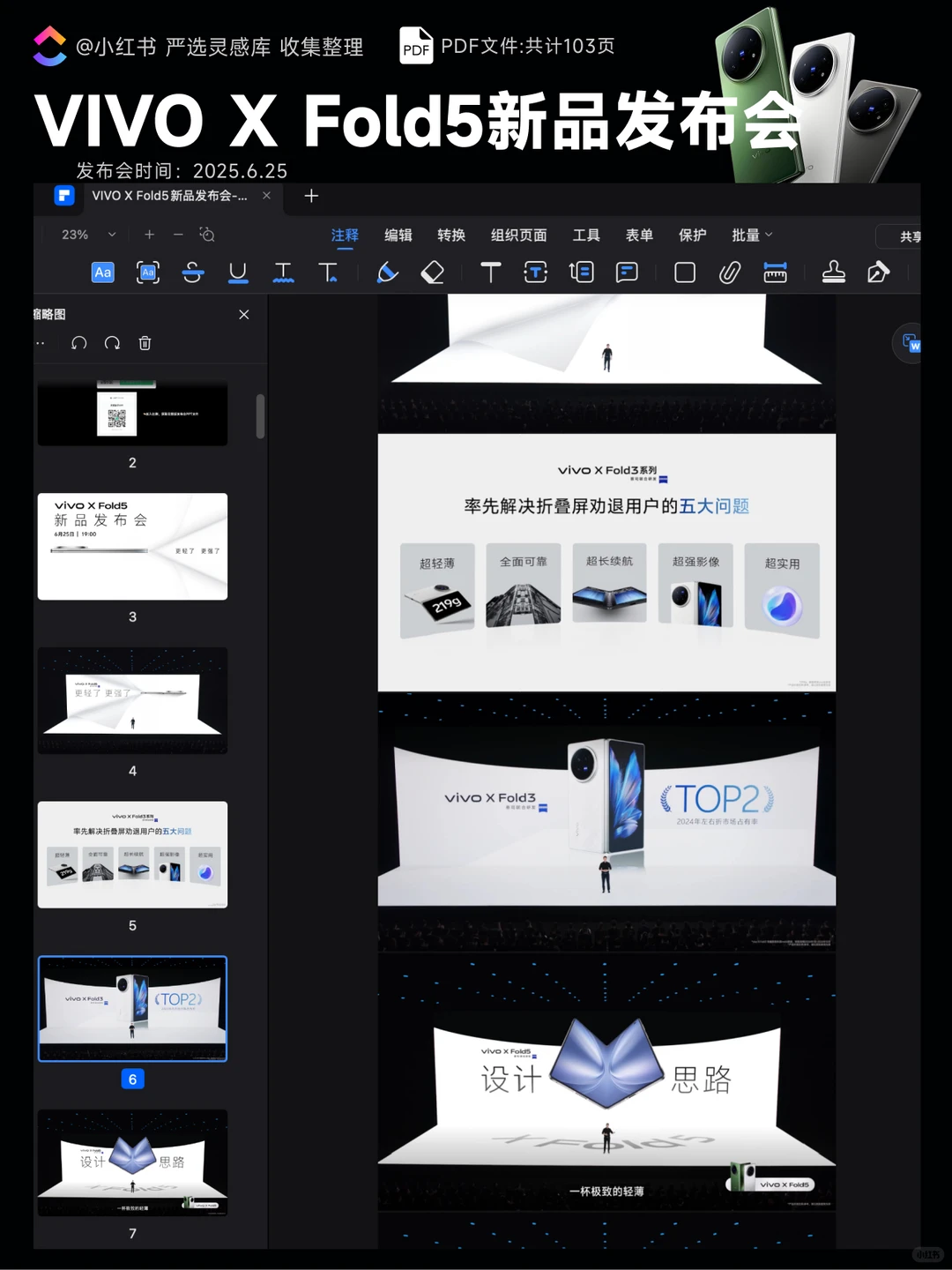Open page 3 thumbnail in sidebar
952x1270 pixels.
tap(132, 546)
